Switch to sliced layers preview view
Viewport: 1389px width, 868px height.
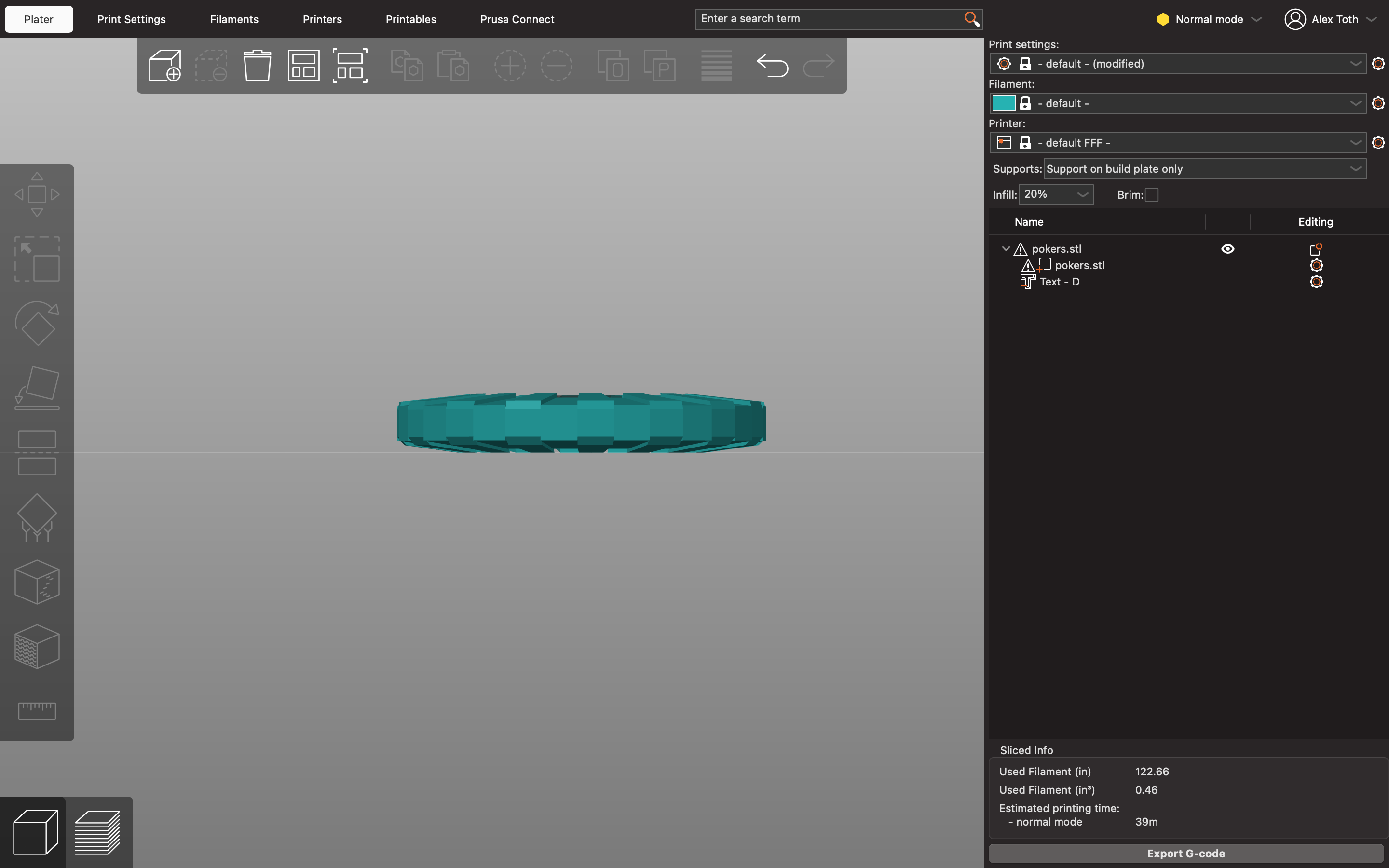pos(97,832)
